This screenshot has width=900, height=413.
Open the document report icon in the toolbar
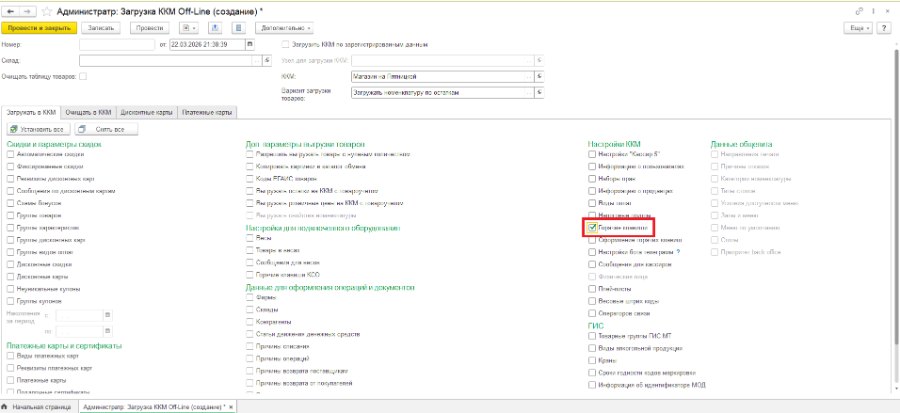(239, 28)
